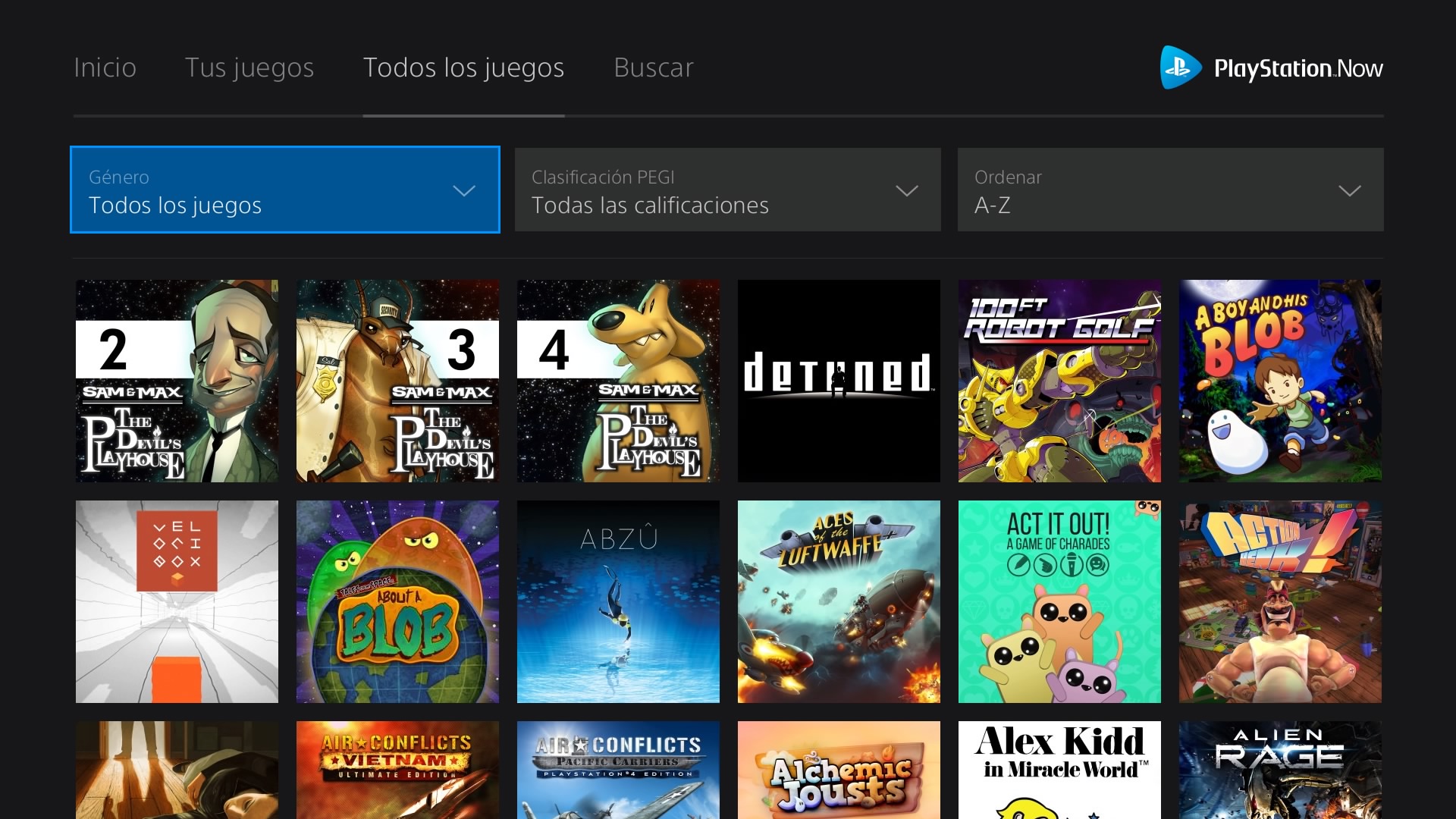Image resolution: width=1456 pixels, height=819 pixels.
Task: Open the Ordenar A-Z dropdown
Action: pyautogui.click(x=1171, y=190)
